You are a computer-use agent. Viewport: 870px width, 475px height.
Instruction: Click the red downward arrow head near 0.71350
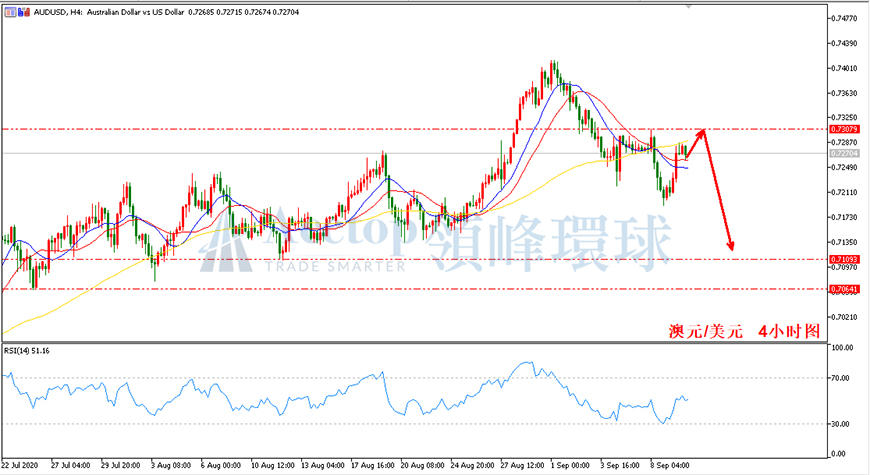tap(731, 245)
